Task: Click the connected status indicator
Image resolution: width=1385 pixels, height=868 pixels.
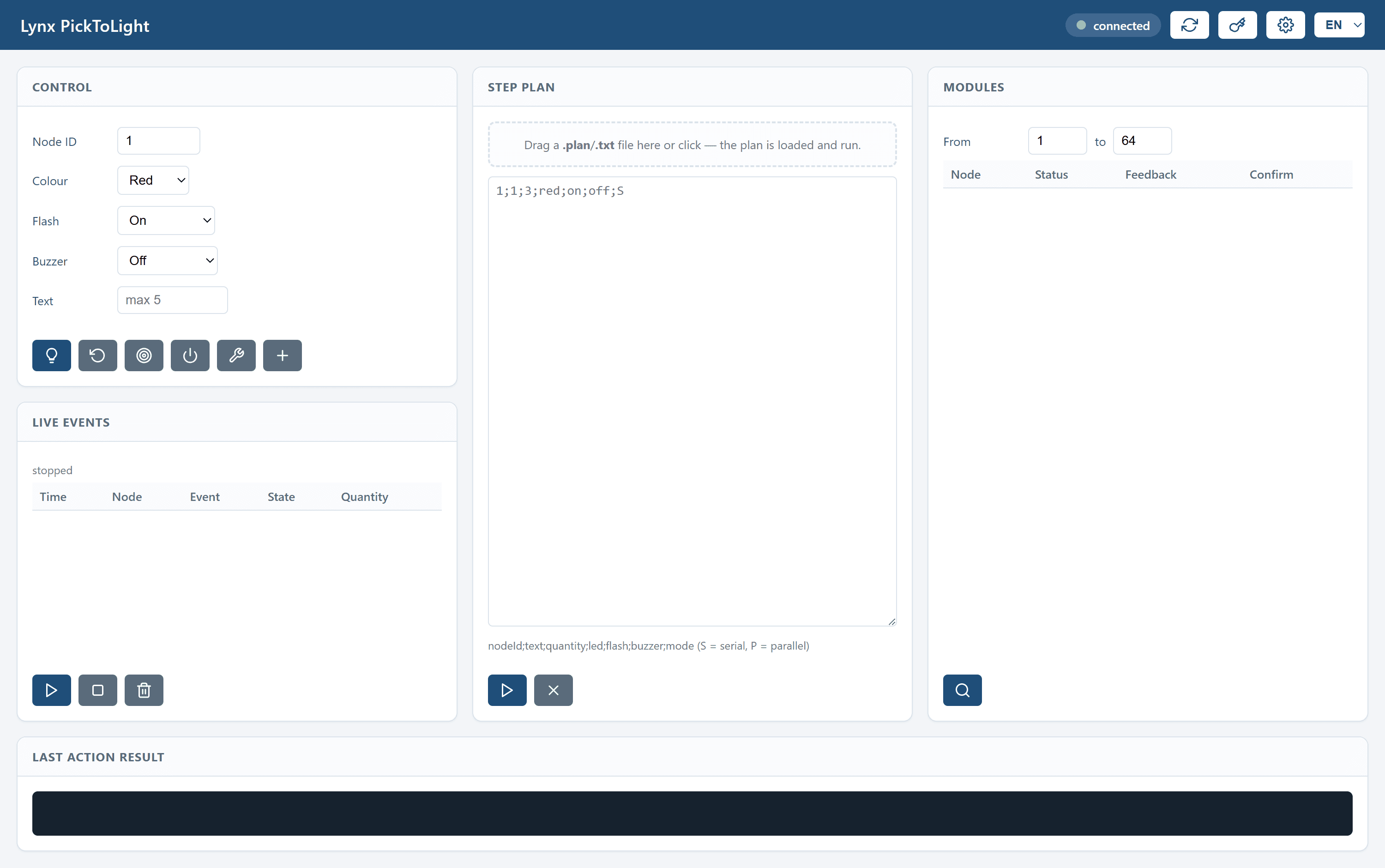Action: pos(1113,25)
